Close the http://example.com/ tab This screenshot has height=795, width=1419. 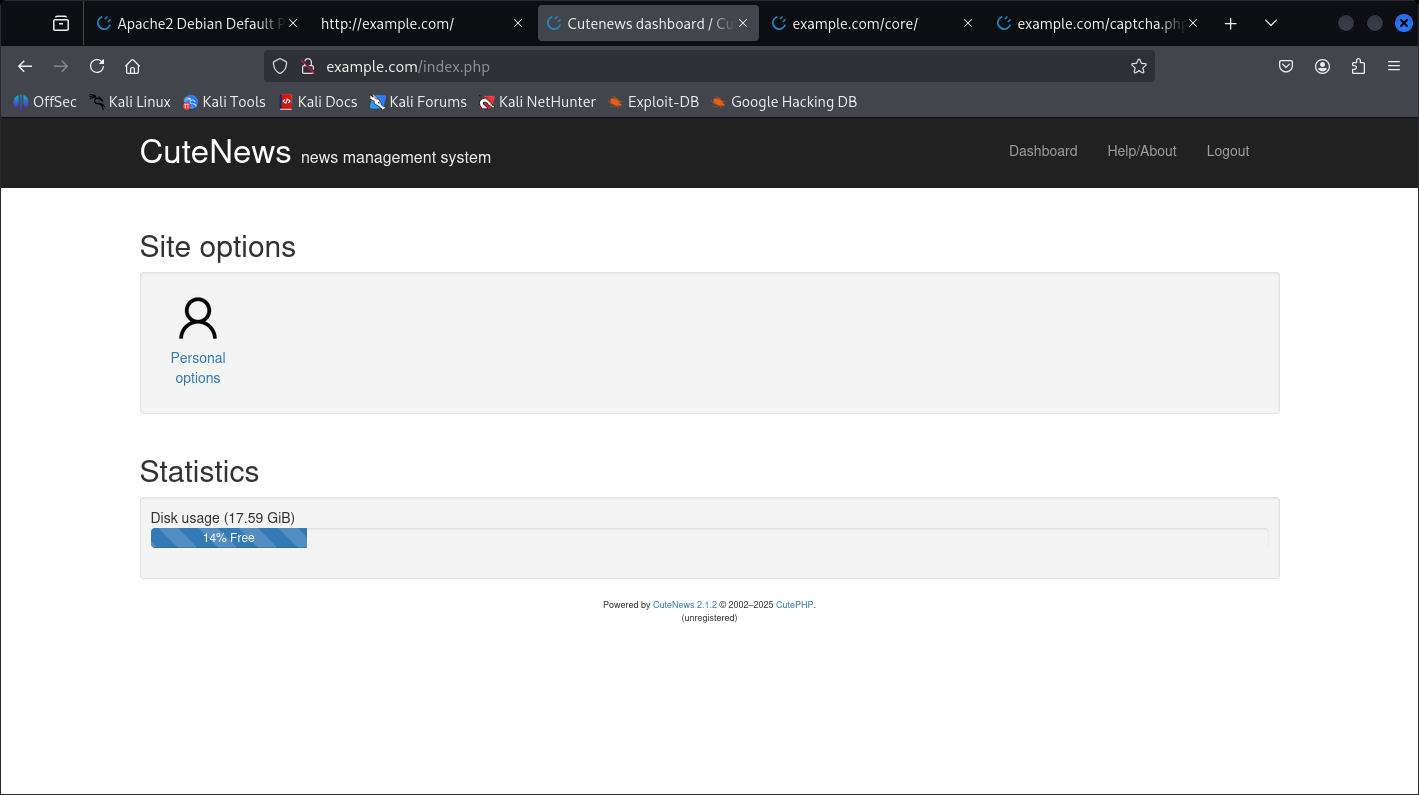(x=518, y=23)
